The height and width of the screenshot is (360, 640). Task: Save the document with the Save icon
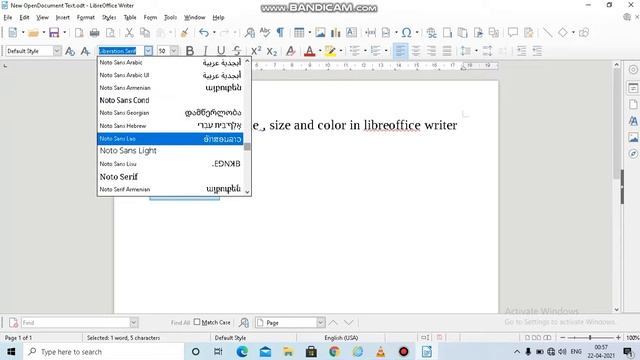[x=54, y=33]
